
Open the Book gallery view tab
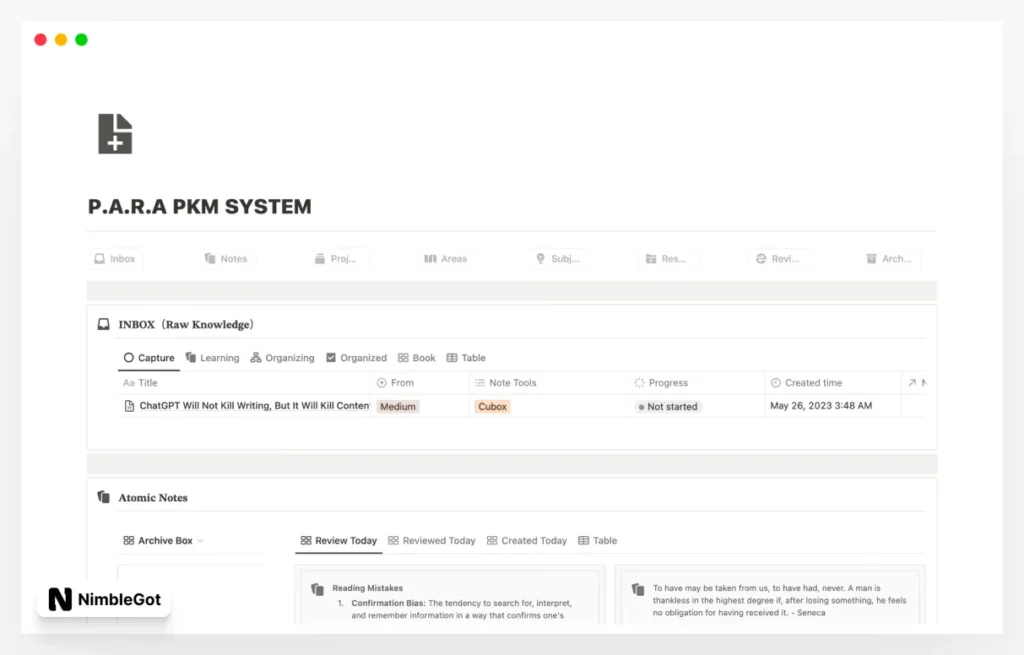[416, 358]
